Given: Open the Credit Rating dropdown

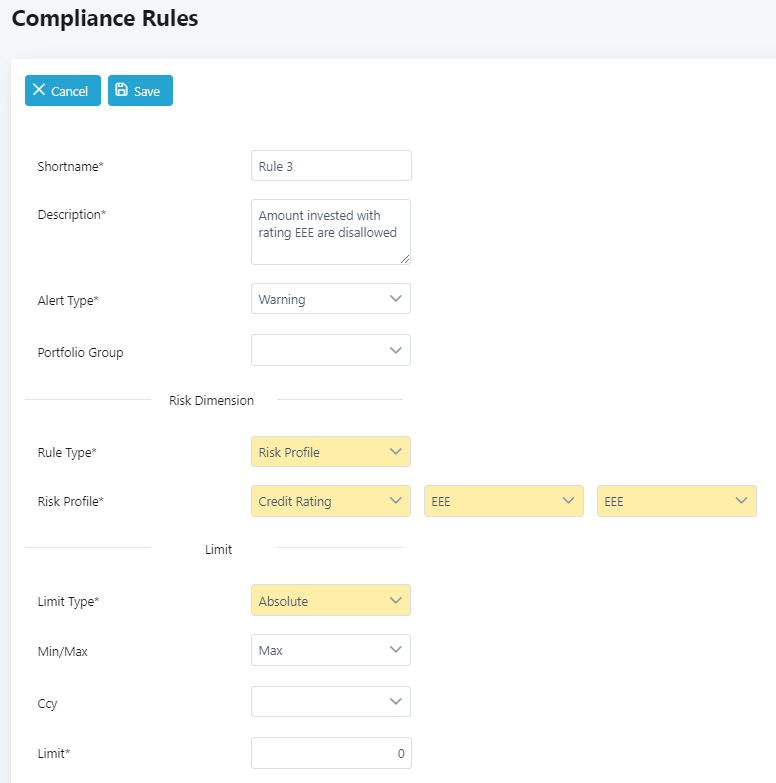Looking at the screenshot, I should 330,501.
